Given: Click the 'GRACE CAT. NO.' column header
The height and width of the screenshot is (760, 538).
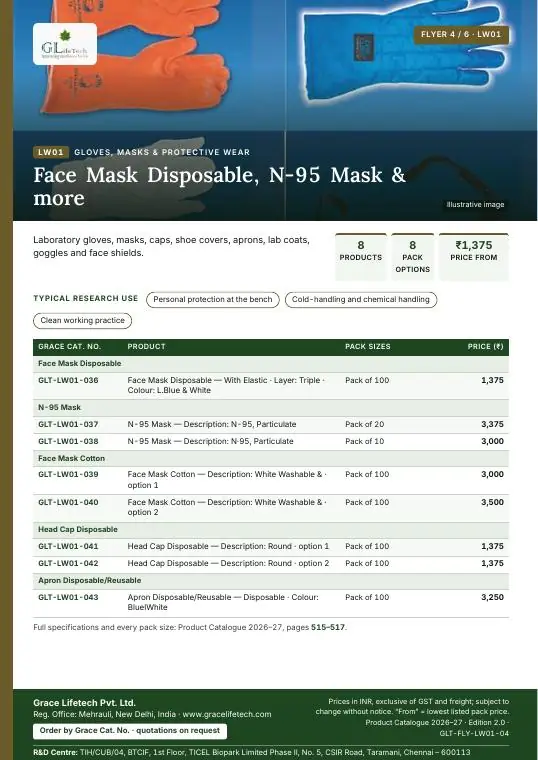Looking at the screenshot, I should pos(69,347).
